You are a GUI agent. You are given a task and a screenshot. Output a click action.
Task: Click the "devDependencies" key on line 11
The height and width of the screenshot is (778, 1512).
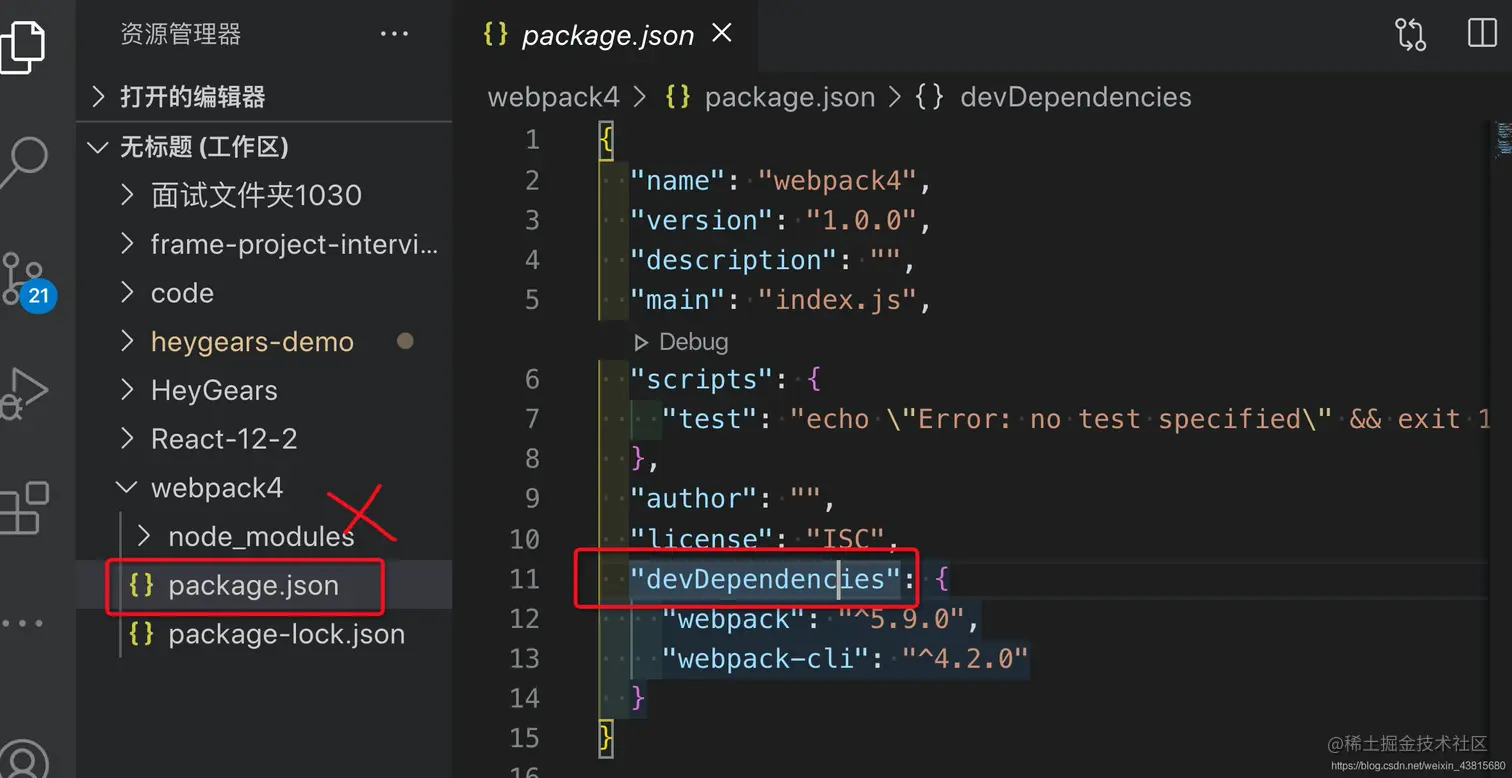pyautogui.click(x=766, y=579)
